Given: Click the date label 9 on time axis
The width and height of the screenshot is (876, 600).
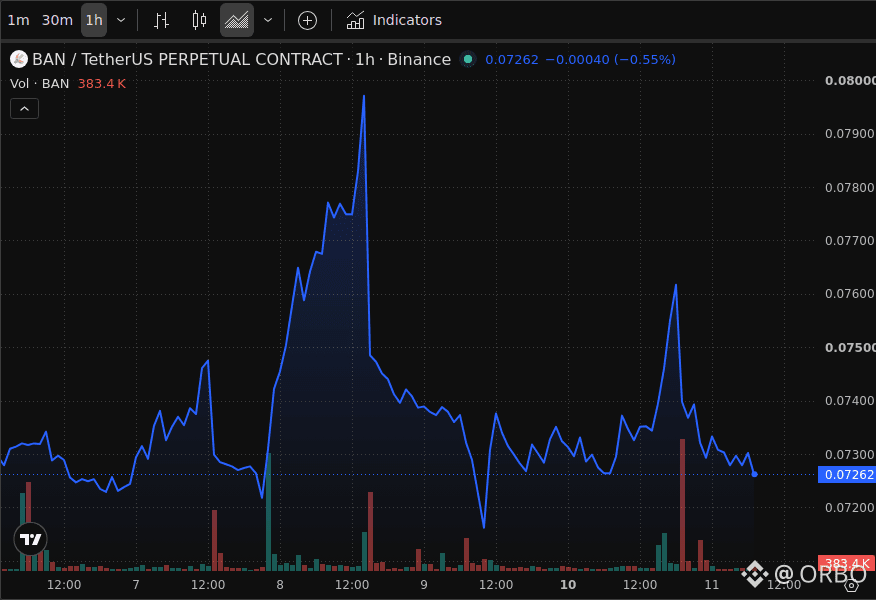Looking at the screenshot, I should [424, 585].
